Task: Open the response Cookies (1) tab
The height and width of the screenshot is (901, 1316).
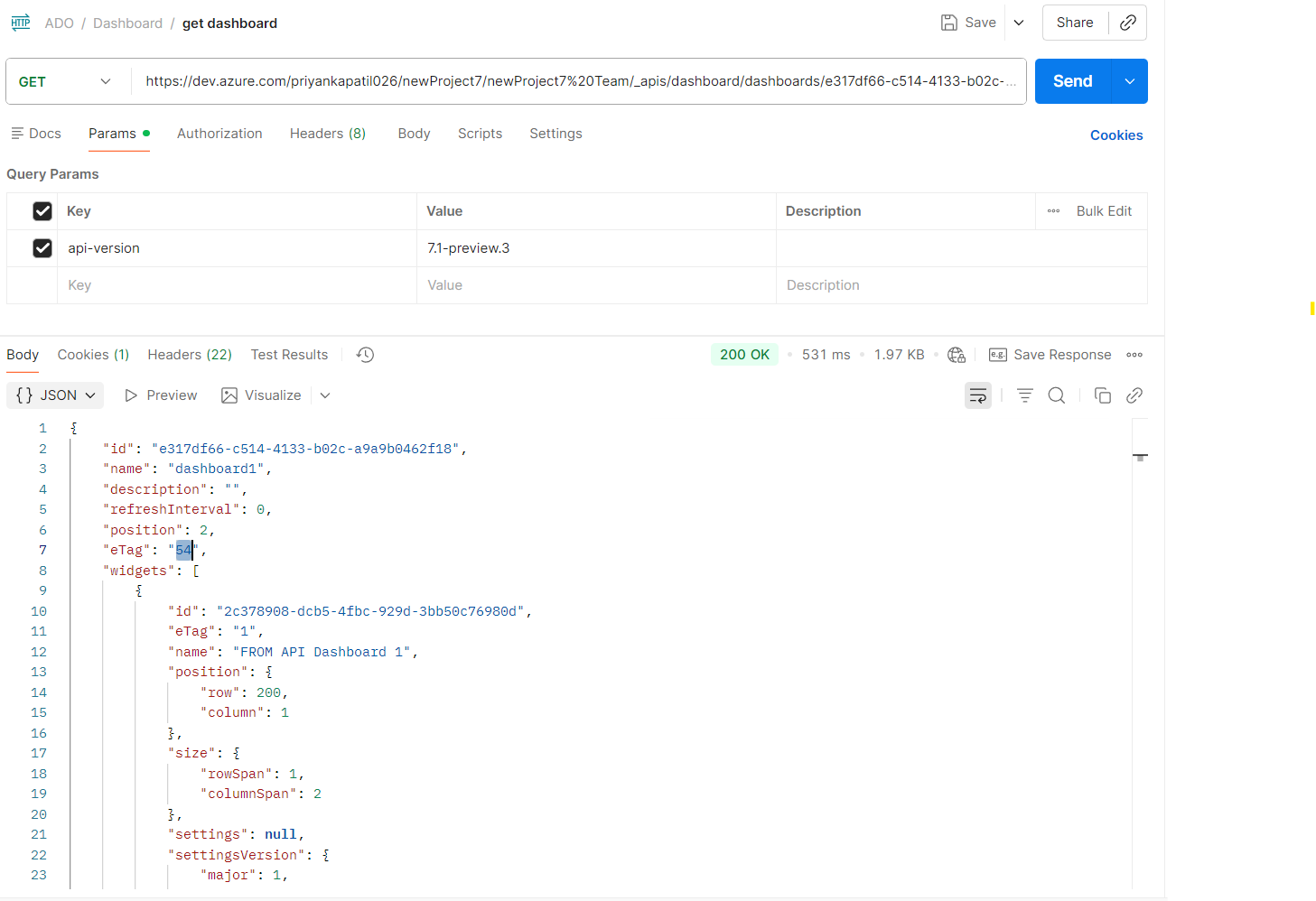Action: [x=93, y=355]
